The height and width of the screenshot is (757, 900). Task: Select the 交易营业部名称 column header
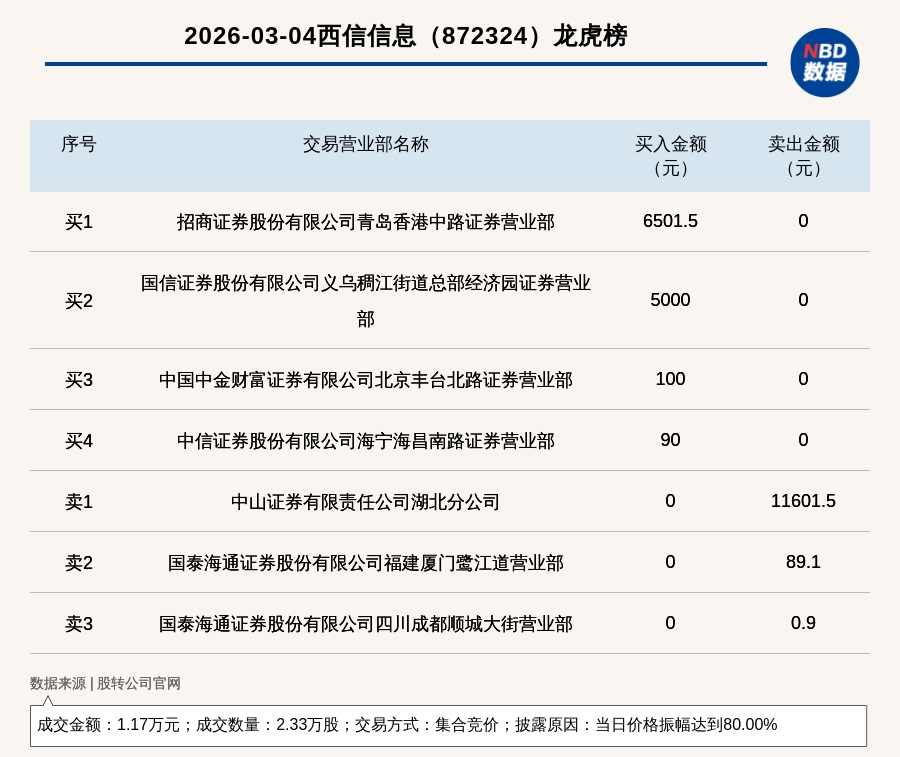[x=365, y=144]
